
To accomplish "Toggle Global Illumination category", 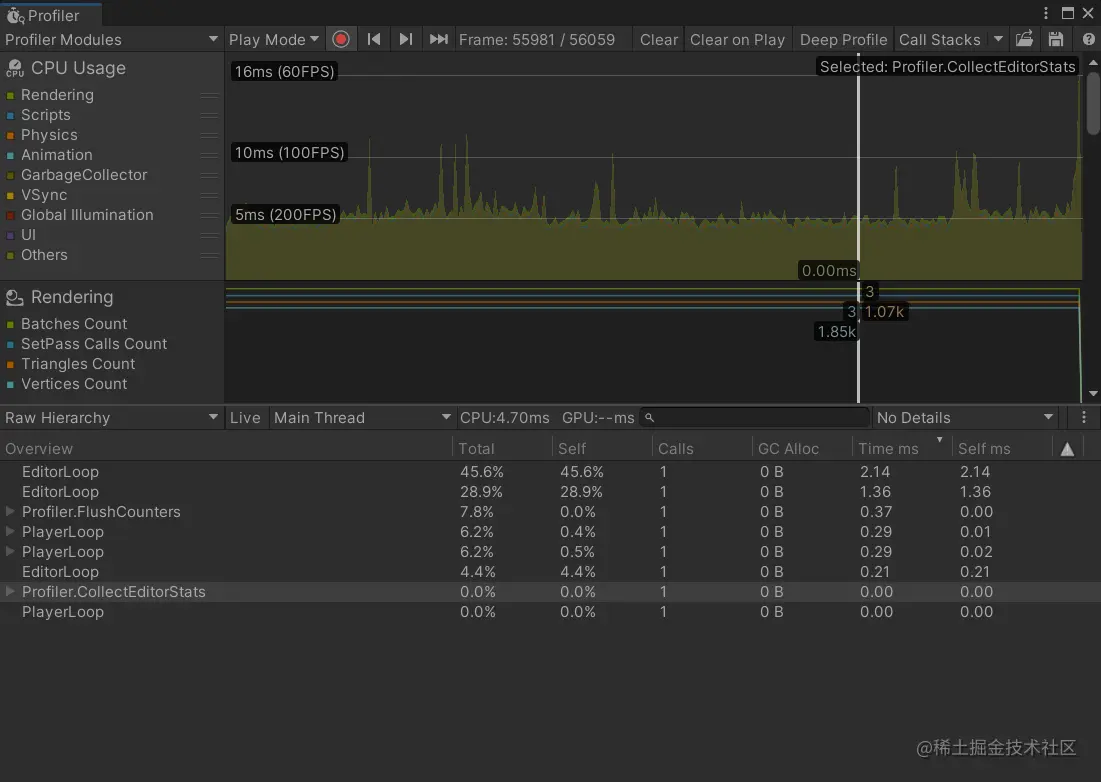I will coord(11,216).
